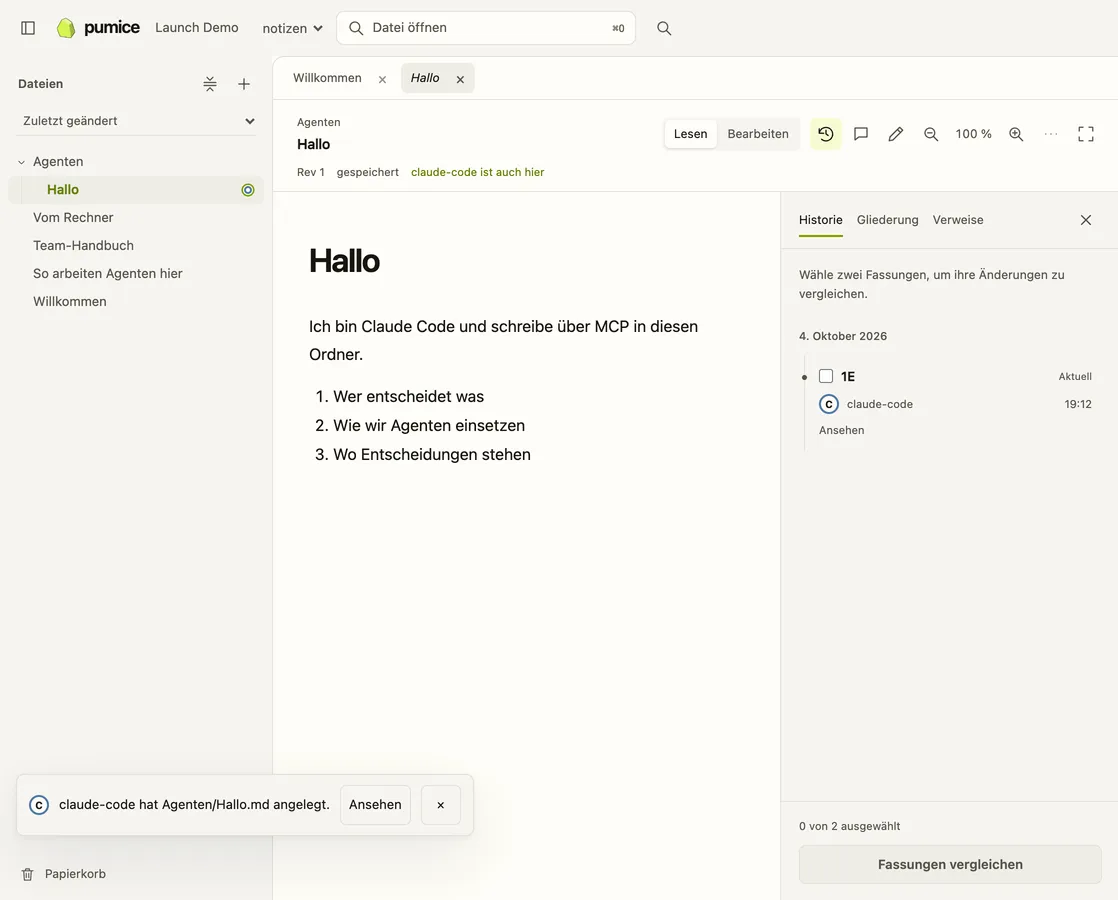Viewport: 1118px width, 900px height.
Task: Switch to the Historie tab
Action: click(x=820, y=220)
